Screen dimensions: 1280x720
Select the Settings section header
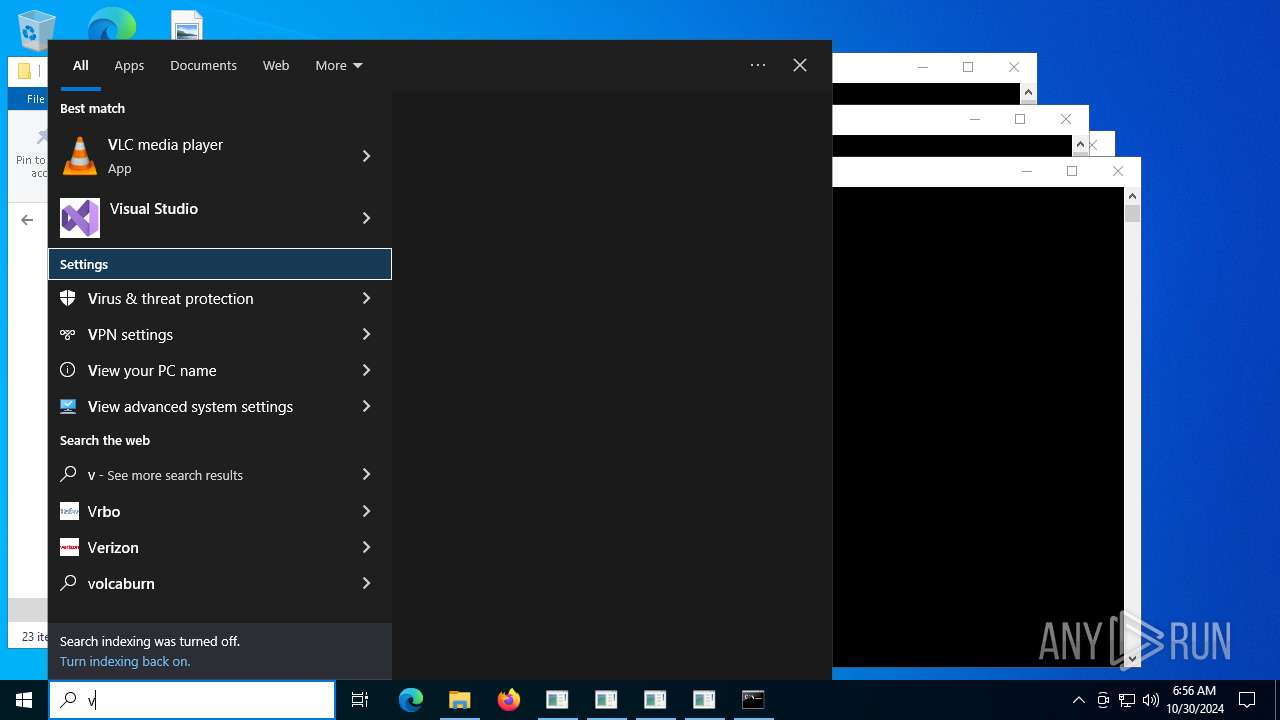coord(220,264)
